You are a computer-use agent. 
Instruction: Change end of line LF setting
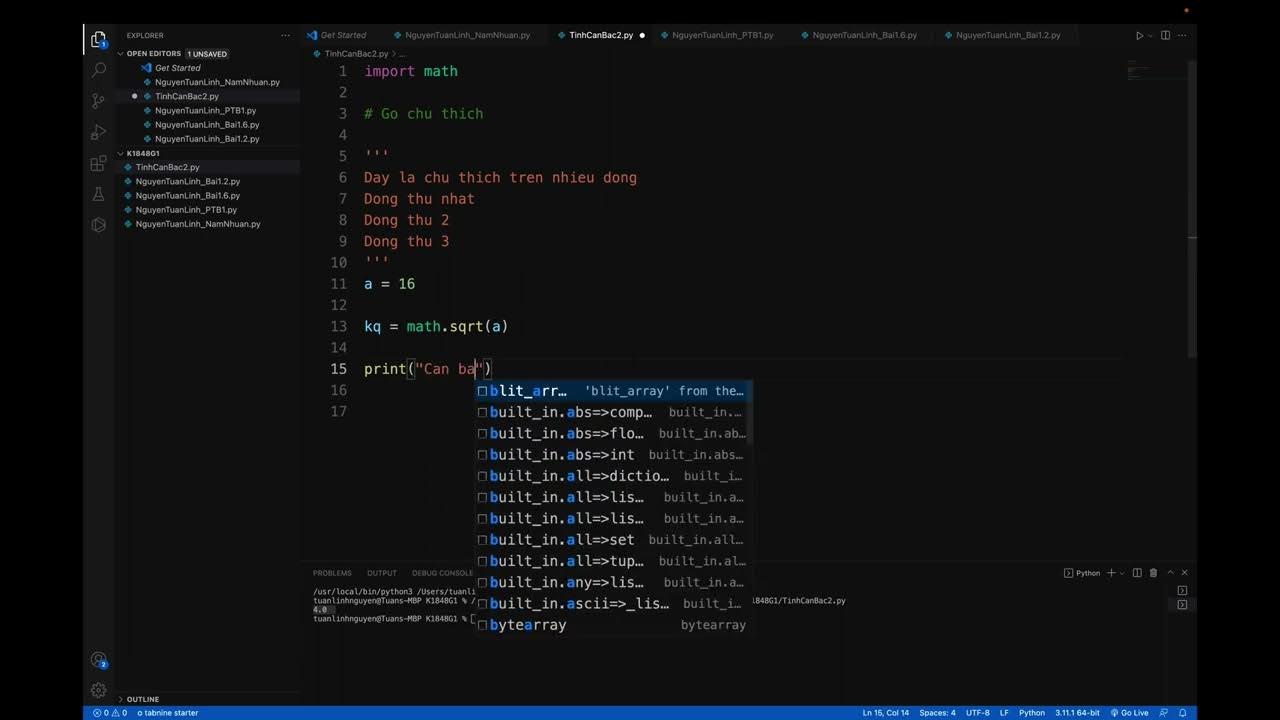[1004, 713]
